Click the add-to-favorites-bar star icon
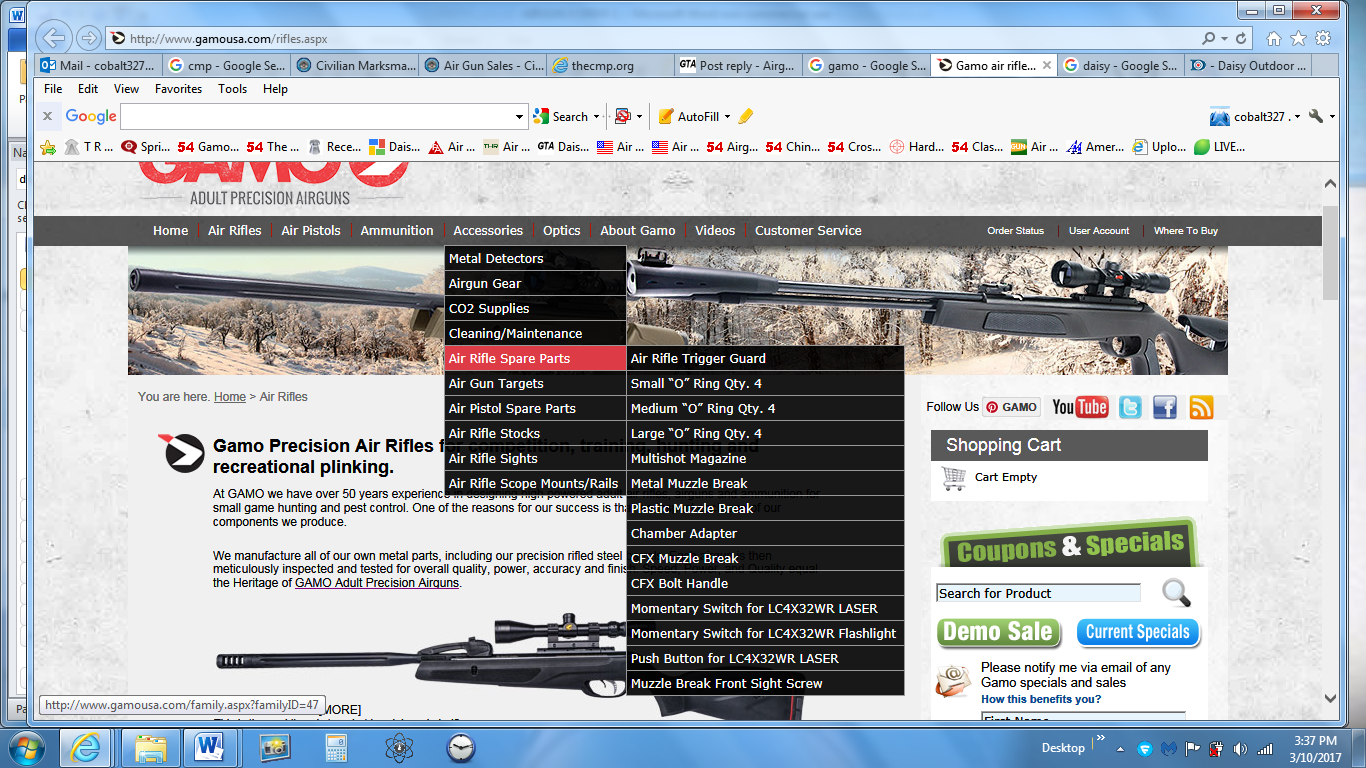This screenshot has width=1366, height=768. [x=48, y=146]
